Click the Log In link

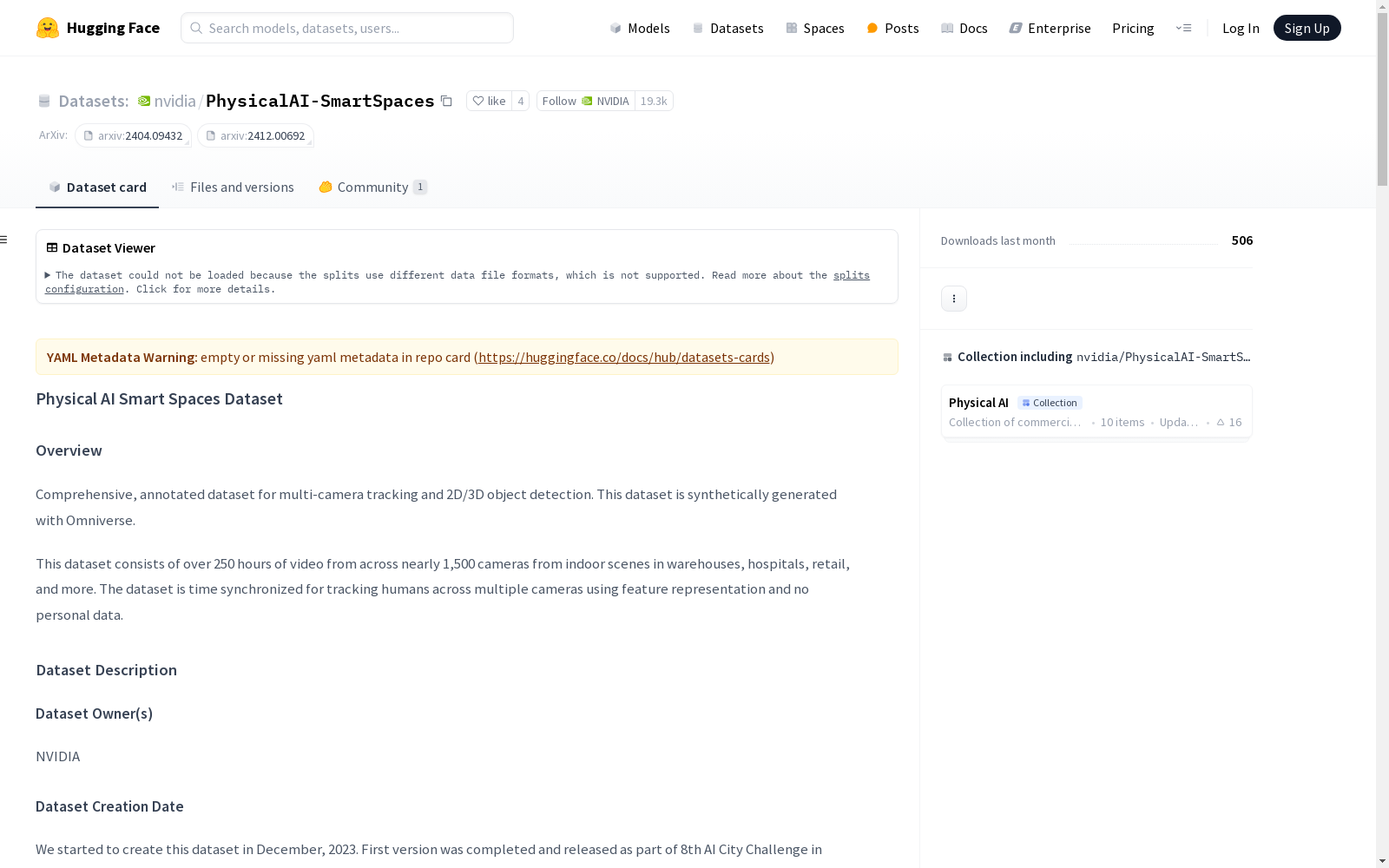pos(1241,28)
